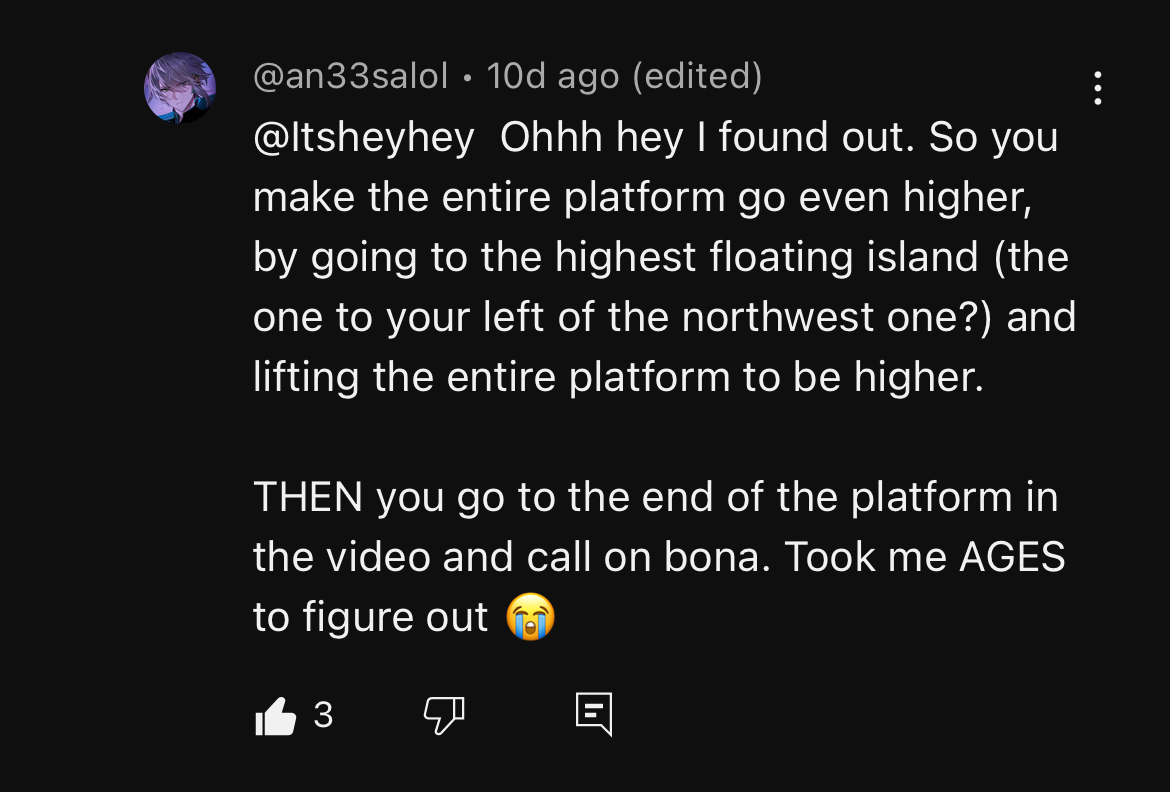Viewport: 1170px width, 792px height.
Task: Open the an33salol profile avatar
Action: click(x=180, y=88)
